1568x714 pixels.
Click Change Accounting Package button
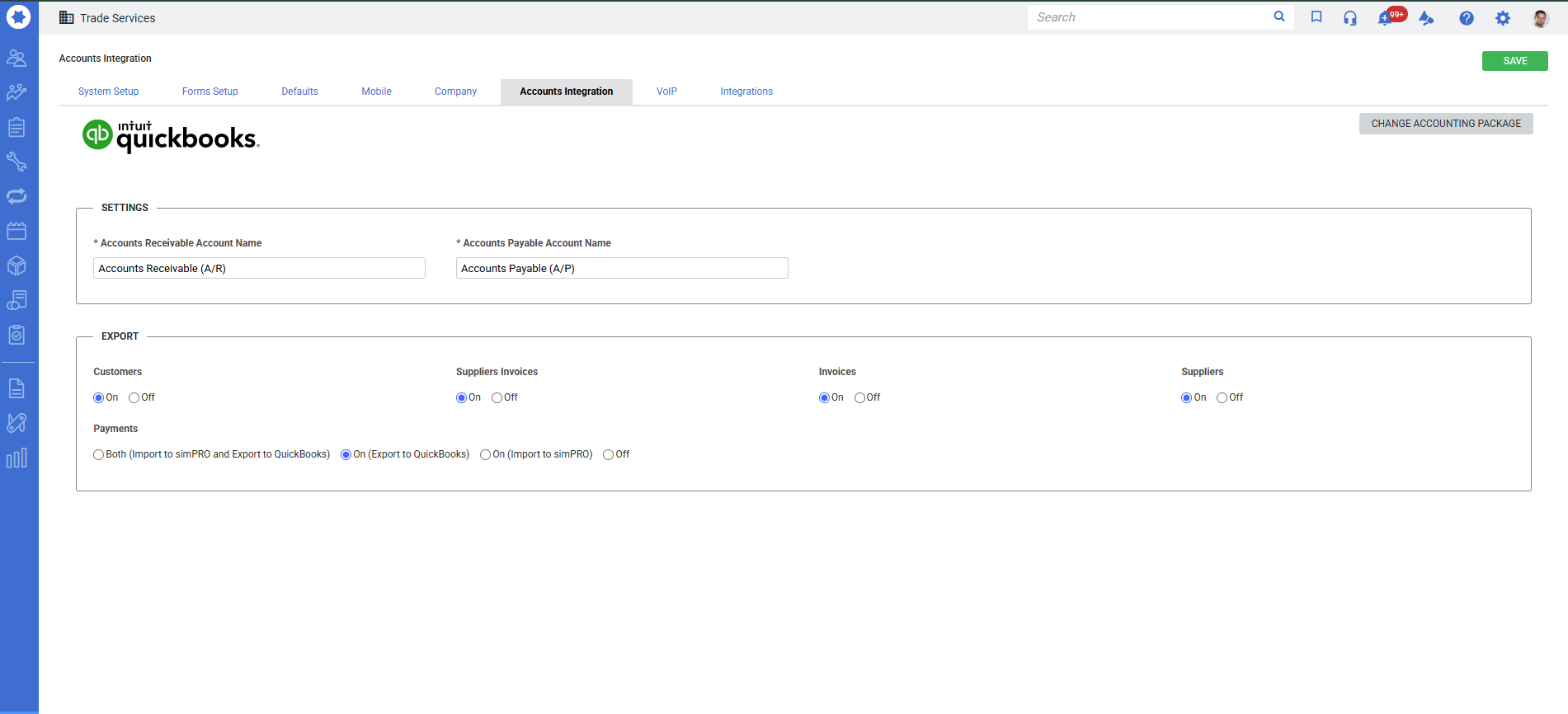coord(1445,124)
